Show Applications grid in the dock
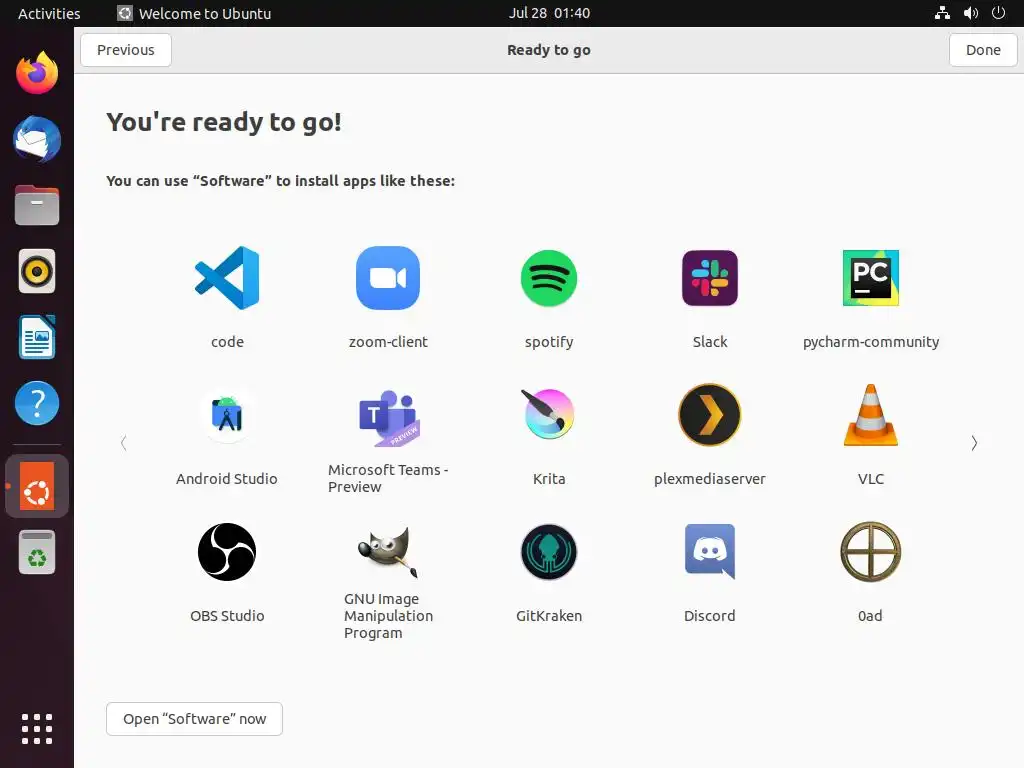The width and height of the screenshot is (1024, 768). (37, 729)
